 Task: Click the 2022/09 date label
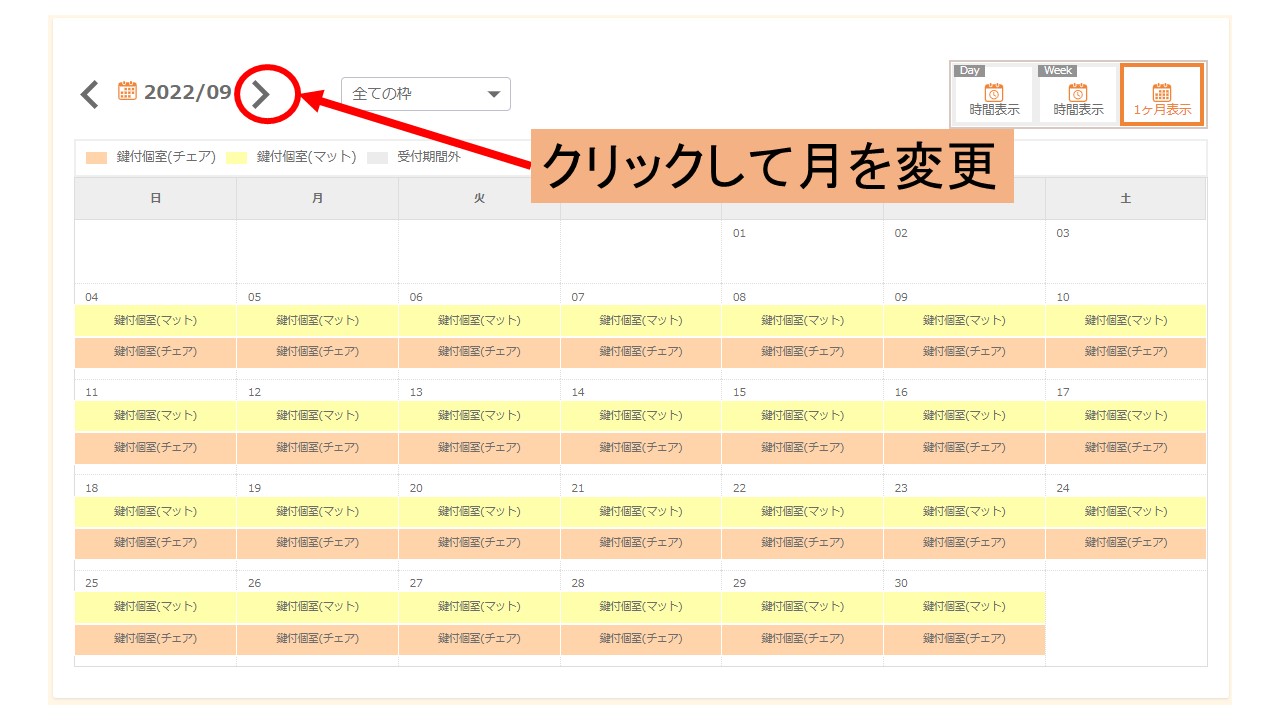click(188, 93)
